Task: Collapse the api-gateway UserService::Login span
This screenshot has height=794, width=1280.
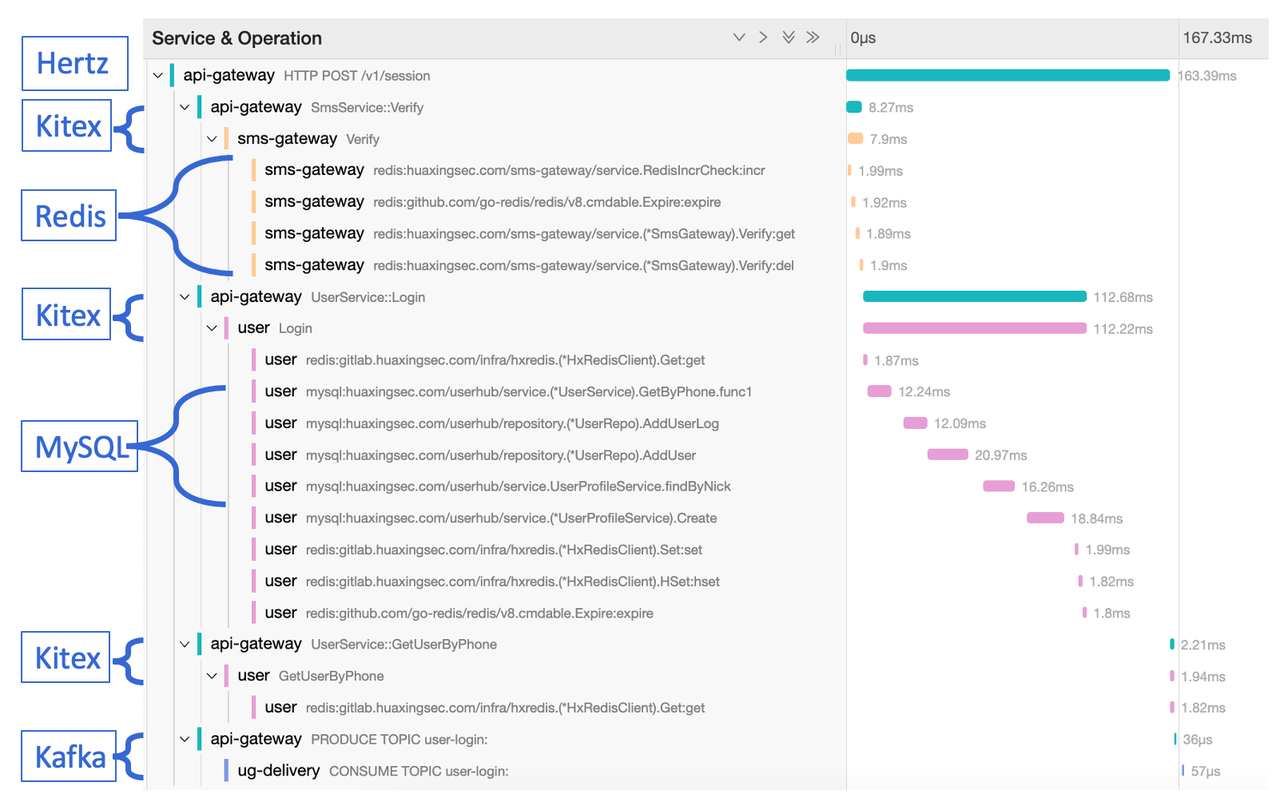Action: point(185,297)
